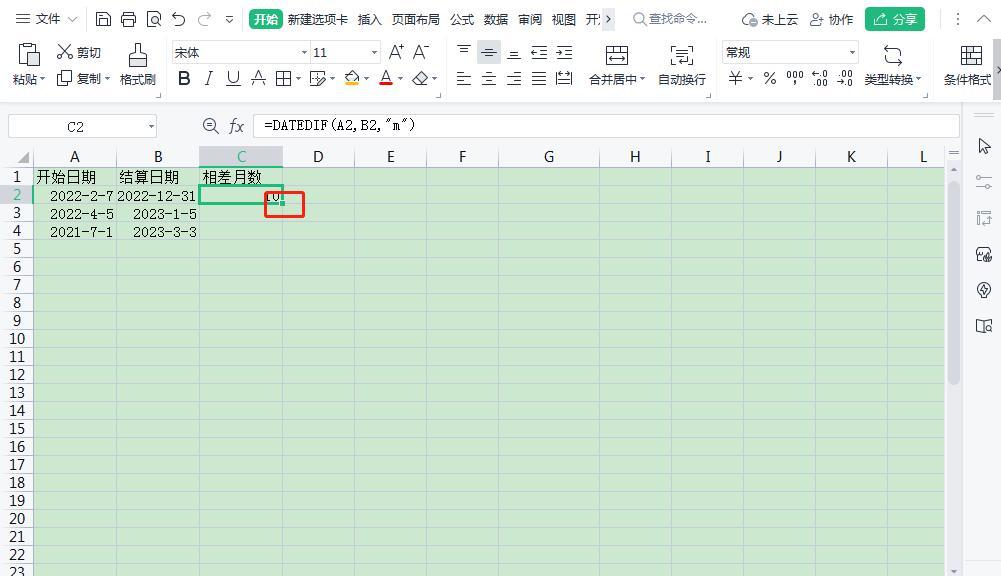Toggle Italic formatting
The height and width of the screenshot is (576, 1001).
209,79
